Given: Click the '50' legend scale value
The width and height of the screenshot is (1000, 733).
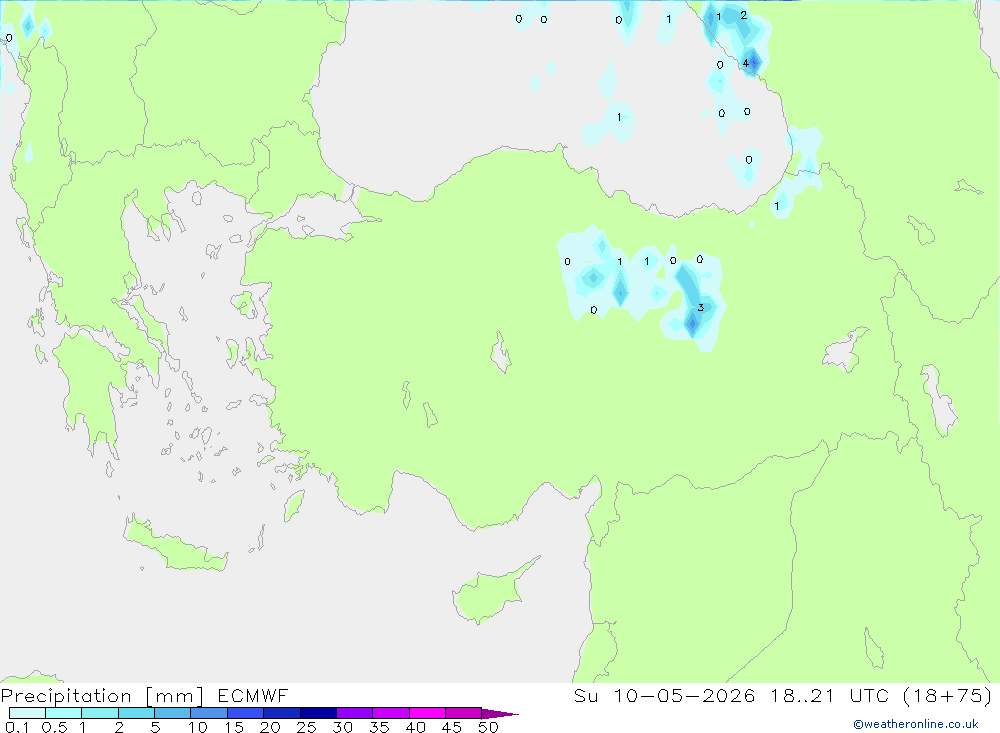Looking at the screenshot, I should pos(488,727).
